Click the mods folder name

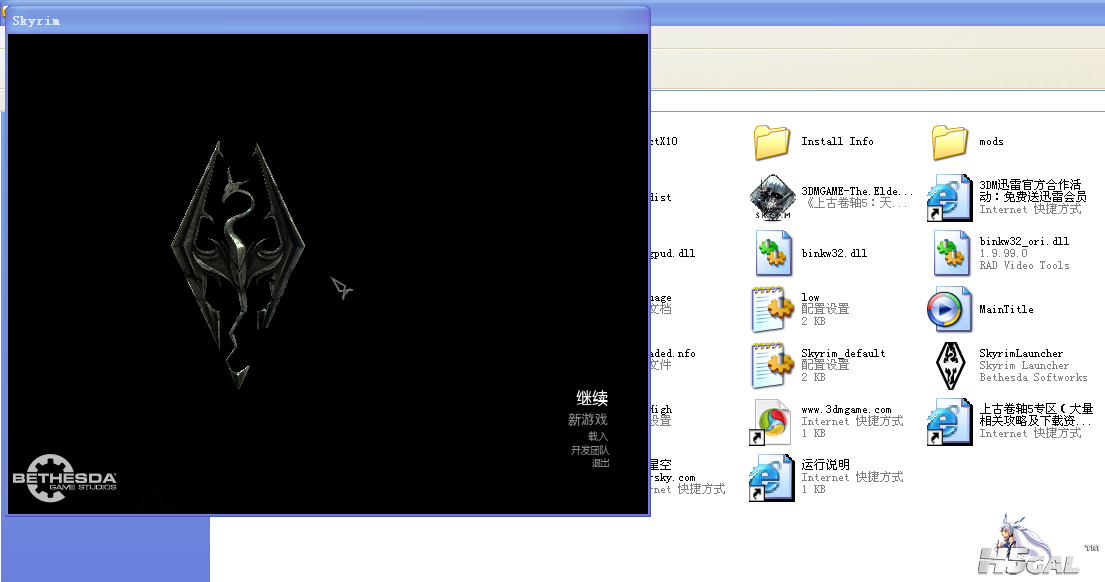[992, 142]
